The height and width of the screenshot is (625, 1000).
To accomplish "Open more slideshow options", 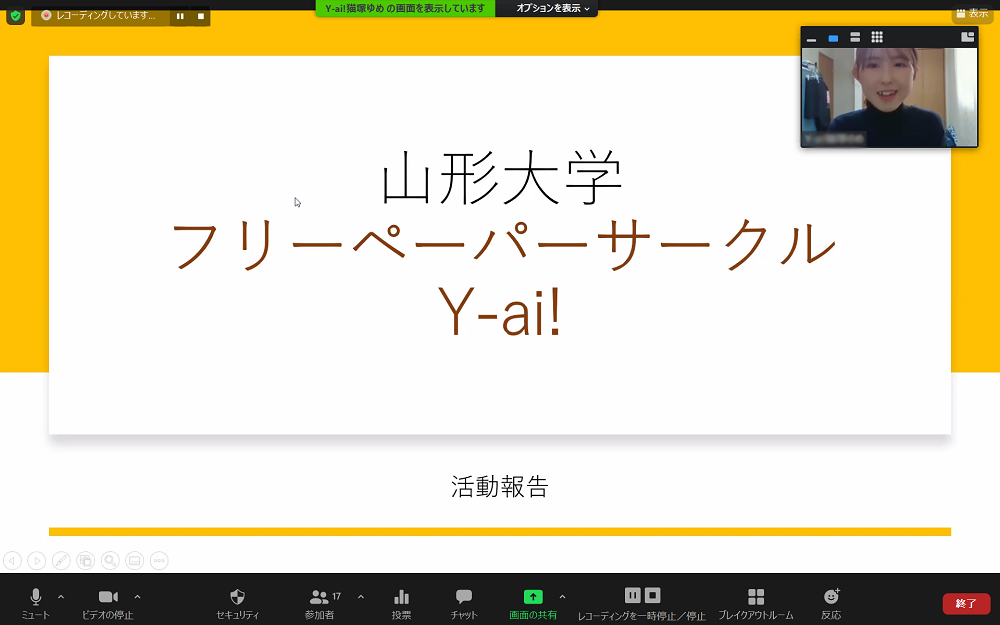I will point(159,561).
